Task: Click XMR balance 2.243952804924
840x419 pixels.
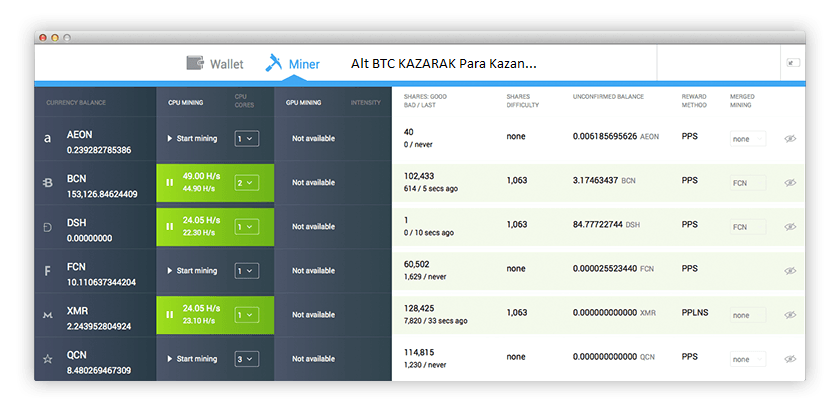Action: coord(99,326)
